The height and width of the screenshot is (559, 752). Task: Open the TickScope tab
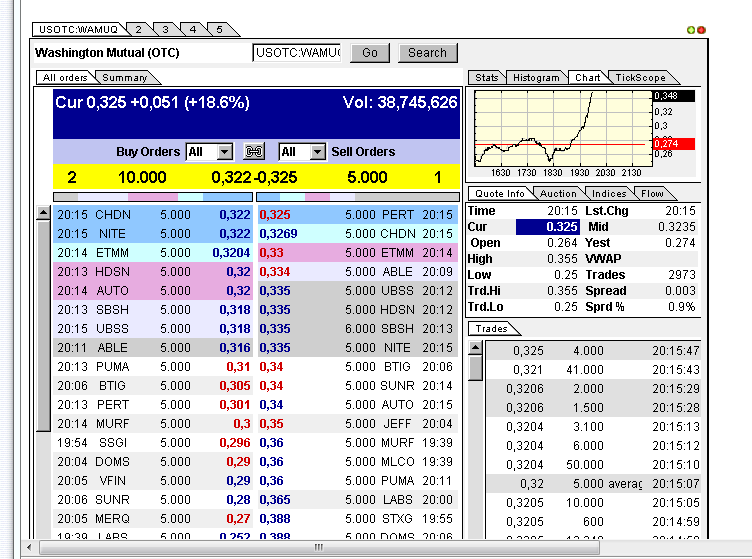641,77
